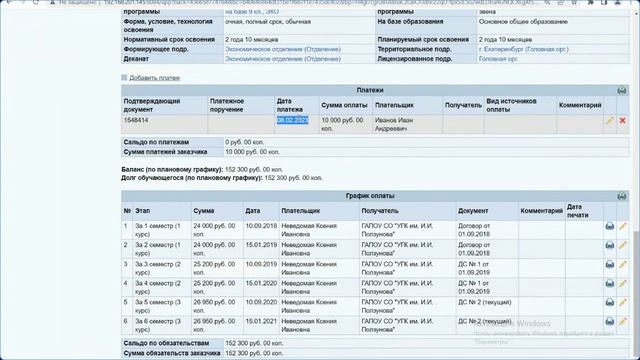
Task: Click the highlighted payment date 08.02.2020
Action: click(293, 120)
